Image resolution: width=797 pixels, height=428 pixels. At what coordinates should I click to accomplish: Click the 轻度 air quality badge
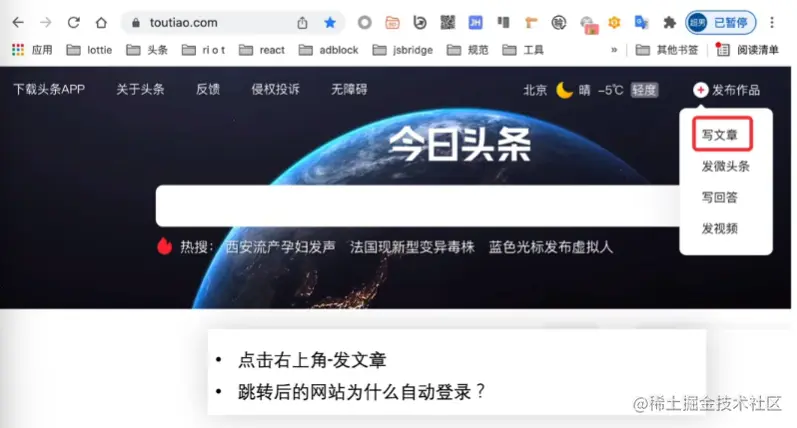pos(644,90)
